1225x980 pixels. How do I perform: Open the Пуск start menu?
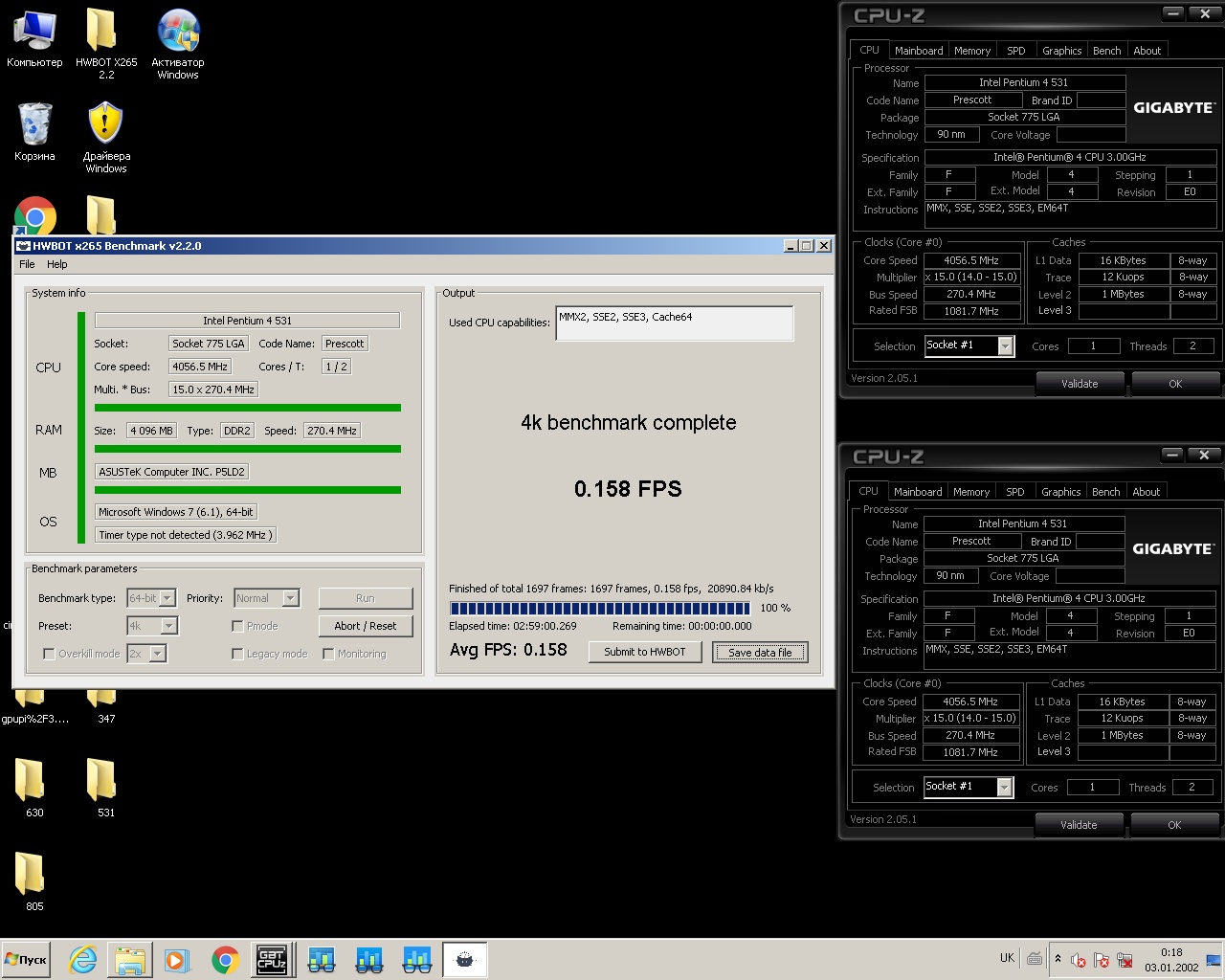pos(26,959)
